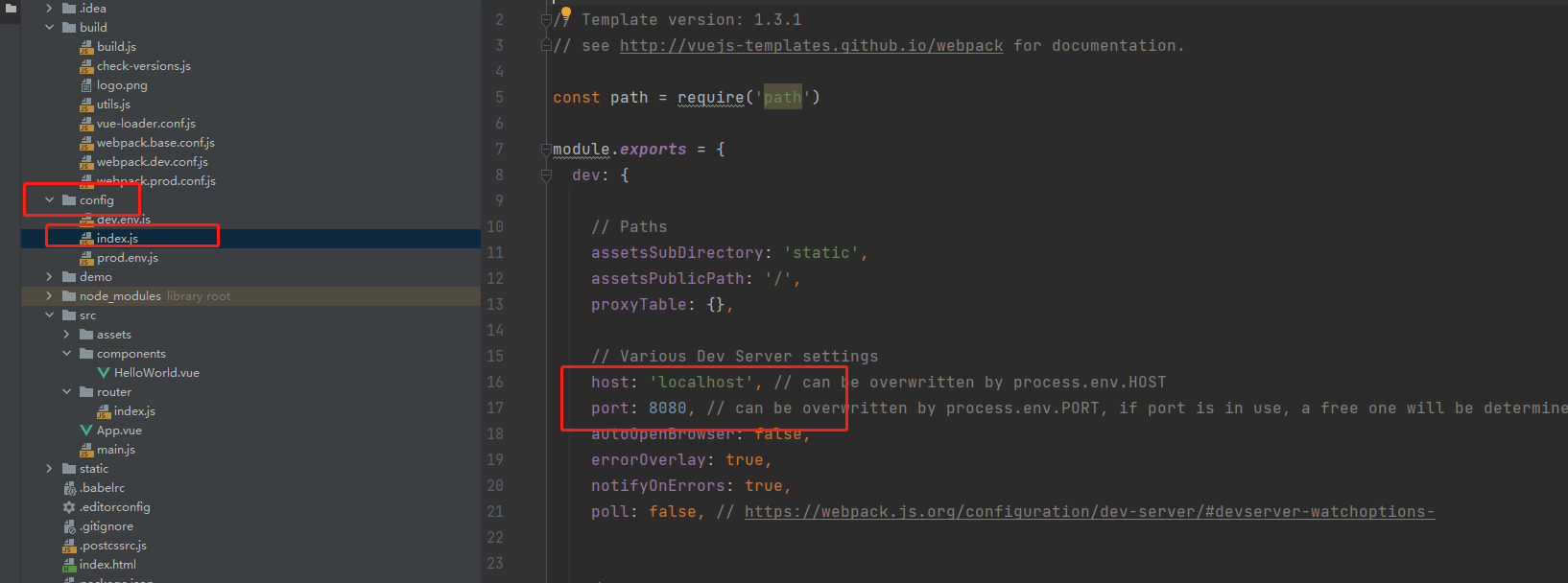Expand the .idea folder
This screenshot has width=1568, height=583.
coord(50,9)
